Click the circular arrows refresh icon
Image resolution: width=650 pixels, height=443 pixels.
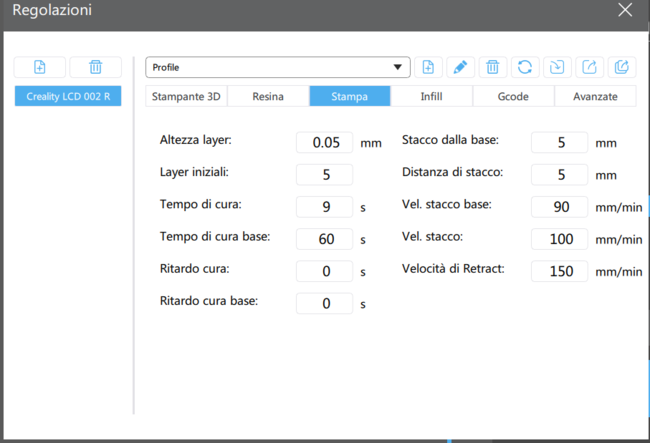(x=524, y=67)
